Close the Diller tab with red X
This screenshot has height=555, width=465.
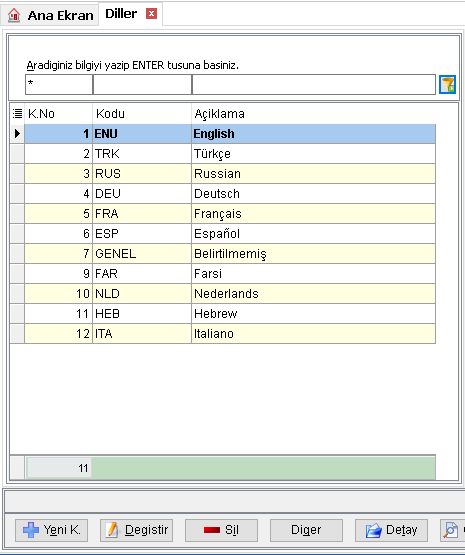pyautogui.click(x=151, y=14)
